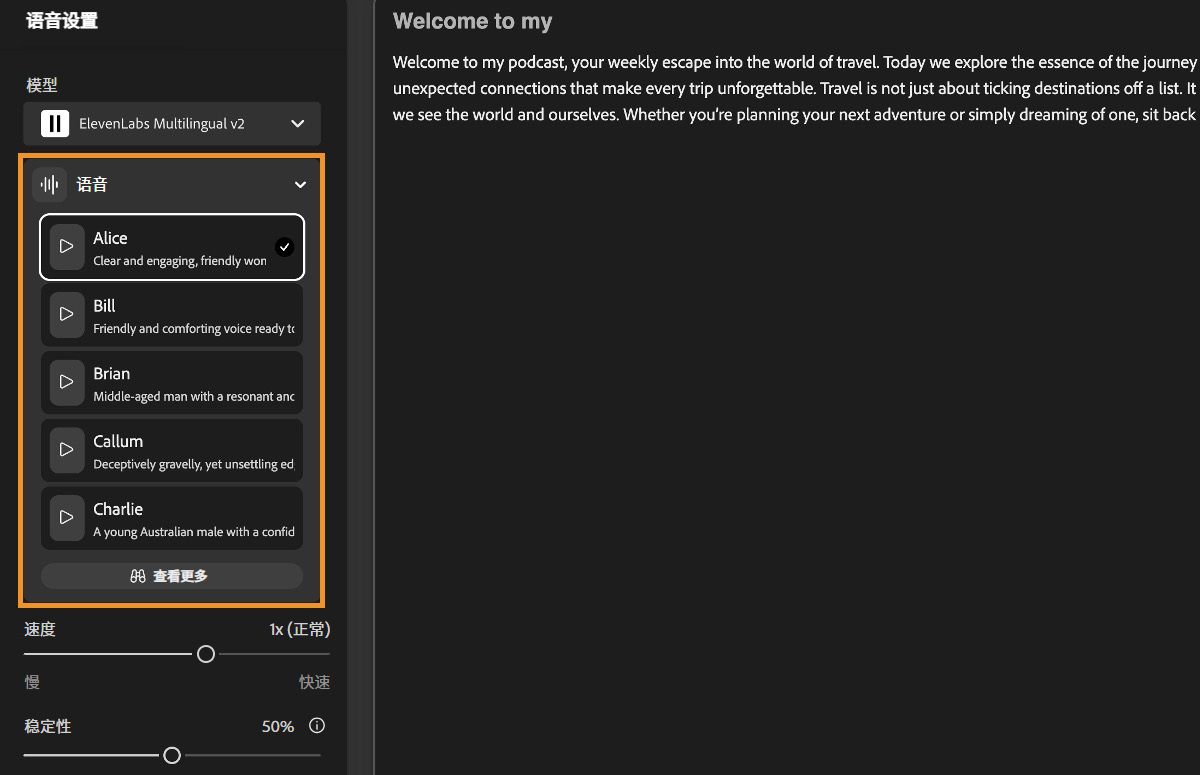Preview Brian's voice sample

(x=67, y=382)
